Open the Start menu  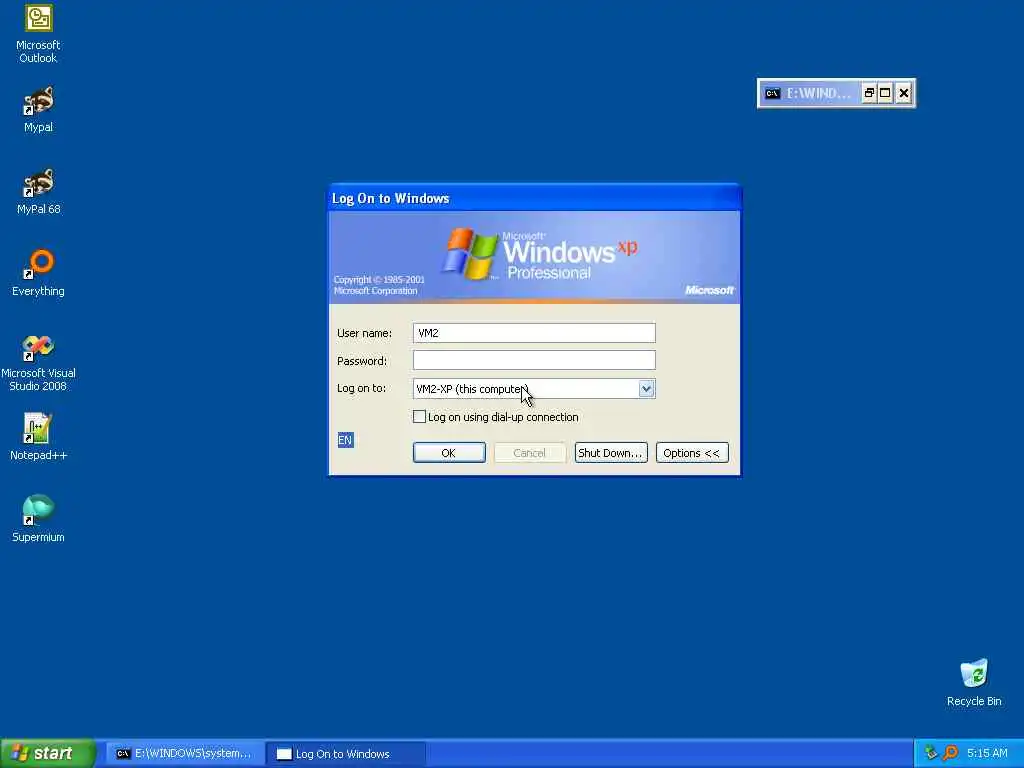(48, 753)
